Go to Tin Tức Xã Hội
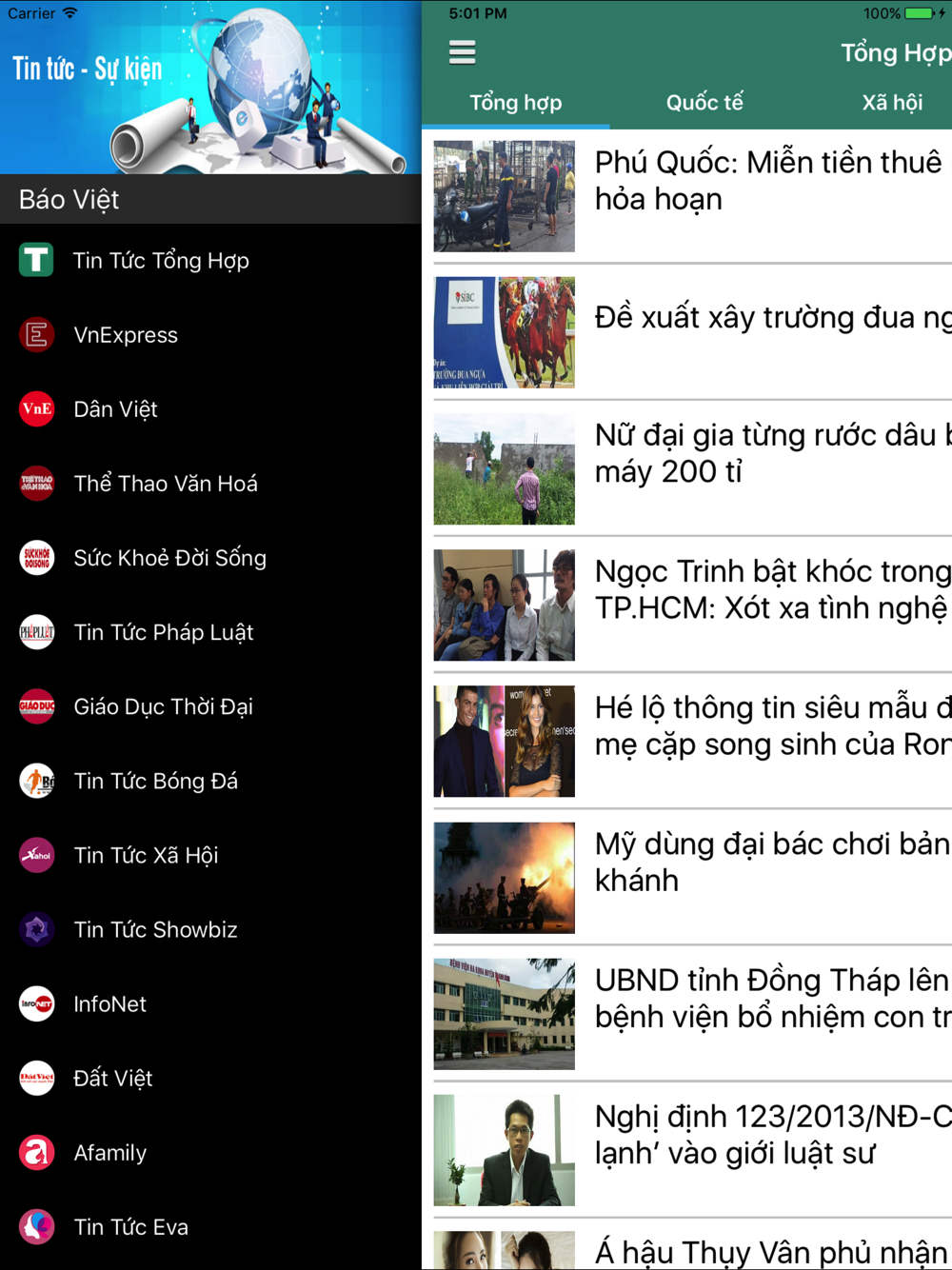This screenshot has width=952, height=1270. pyautogui.click(x=210, y=855)
